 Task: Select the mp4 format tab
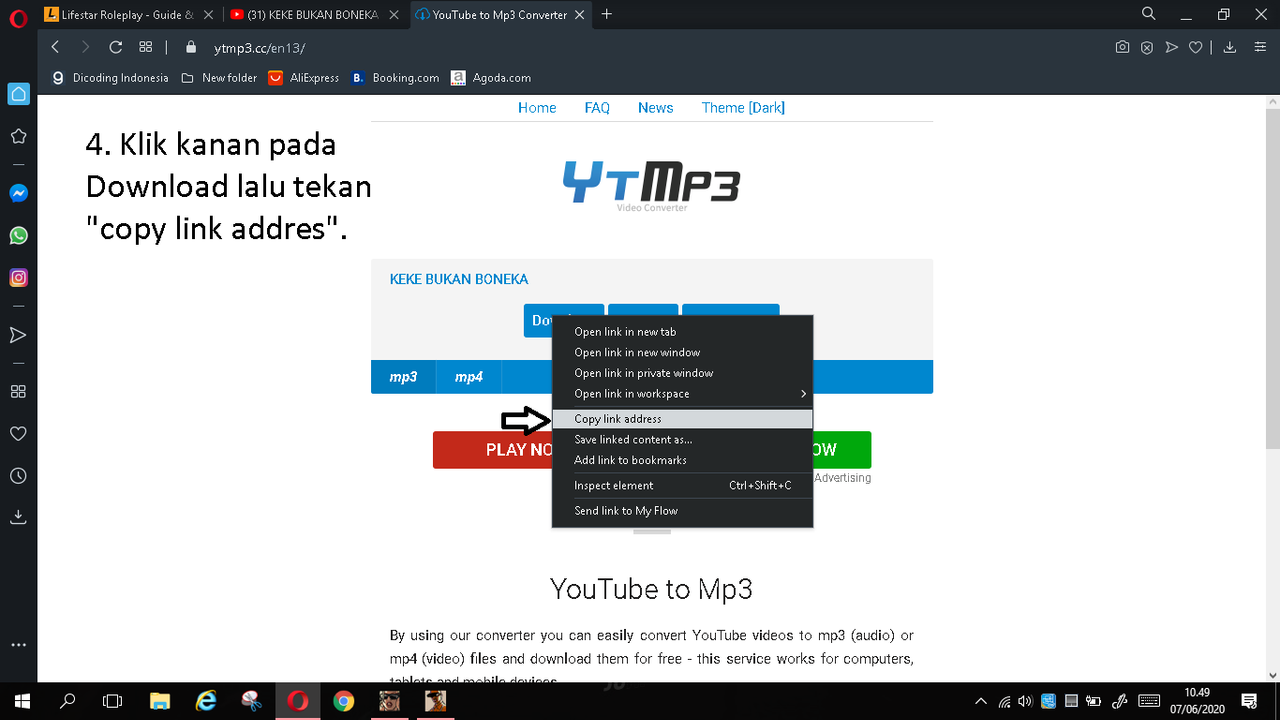click(x=469, y=377)
